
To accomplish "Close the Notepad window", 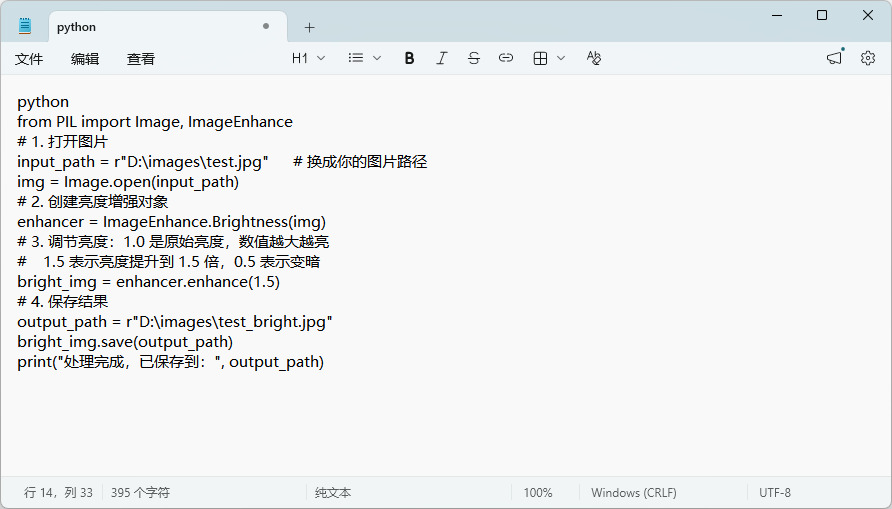I will 868,15.
